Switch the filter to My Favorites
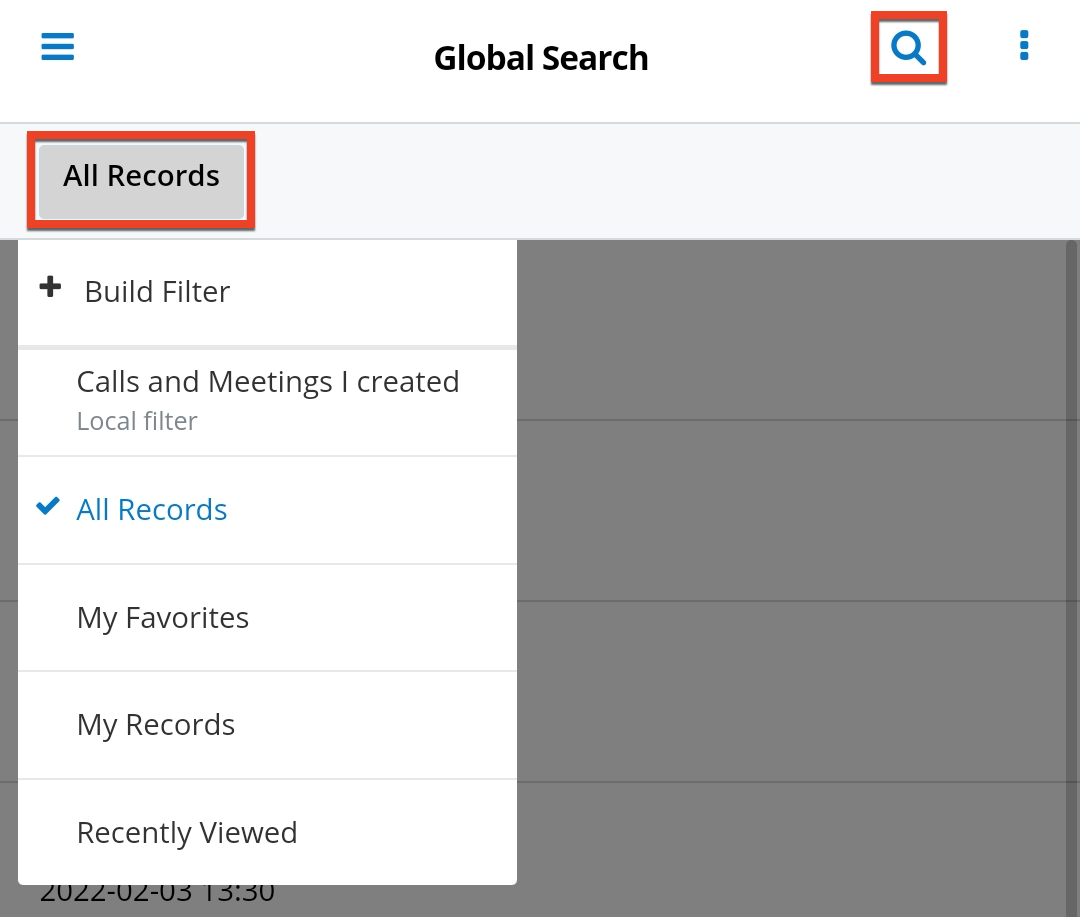 pyautogui.click(x=162, y=617)
